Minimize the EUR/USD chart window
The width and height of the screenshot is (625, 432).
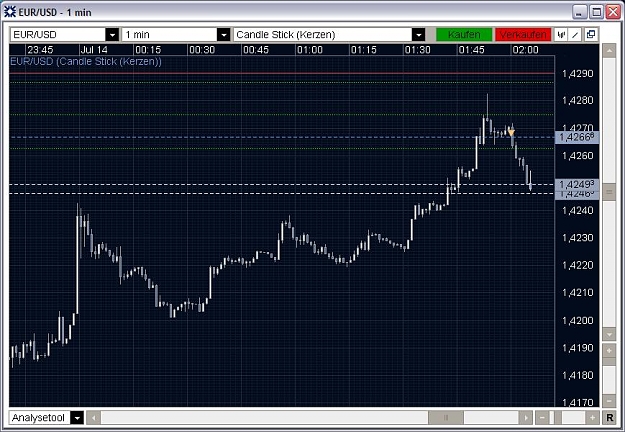click(x=580, y=12)
